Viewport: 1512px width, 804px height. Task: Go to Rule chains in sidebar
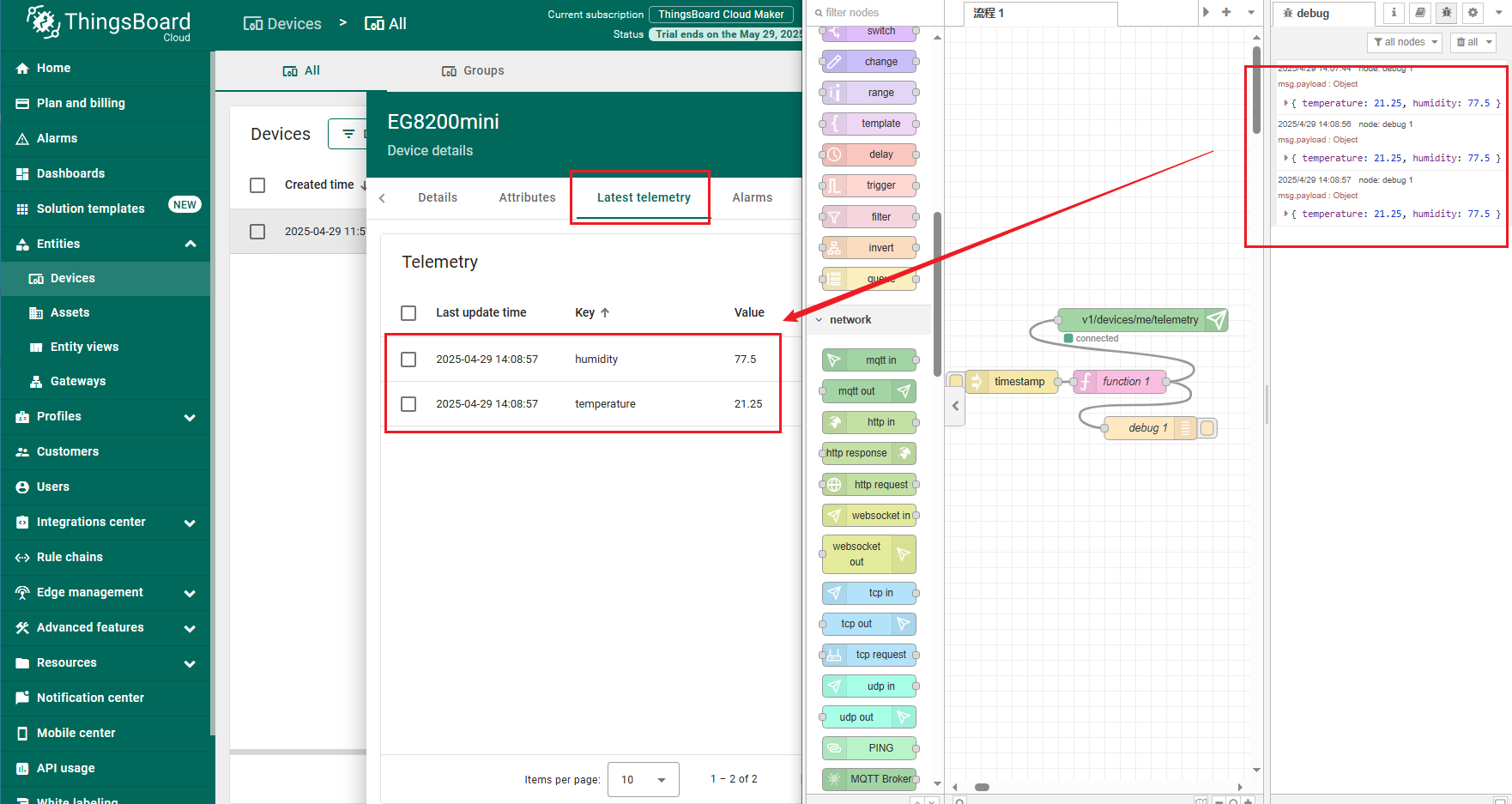click(70, 557)
